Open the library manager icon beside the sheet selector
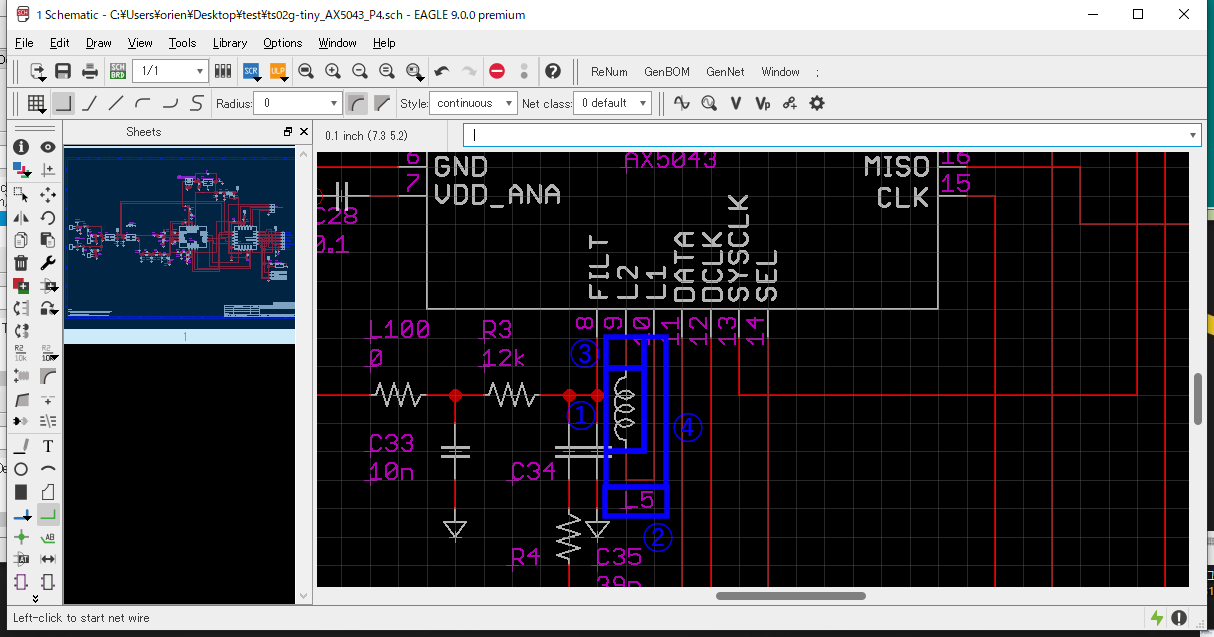 224,72
